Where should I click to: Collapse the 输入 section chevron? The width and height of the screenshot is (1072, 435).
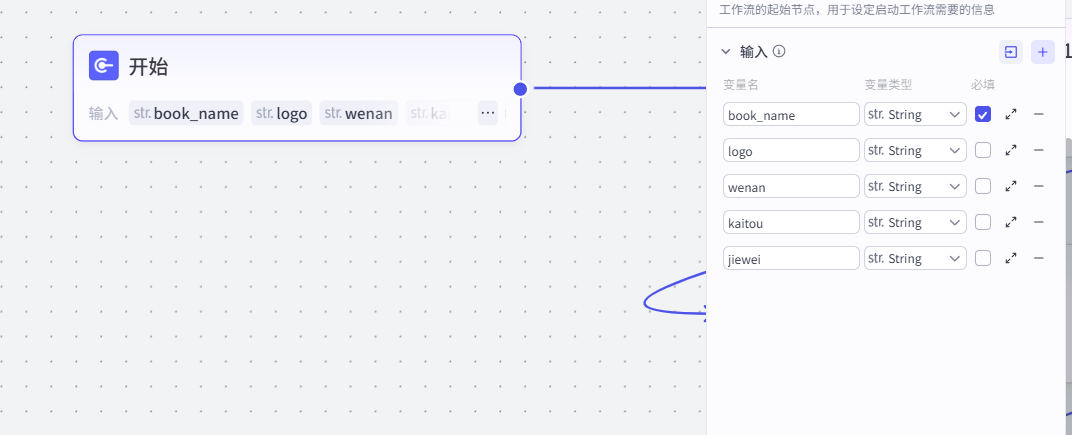726,52
